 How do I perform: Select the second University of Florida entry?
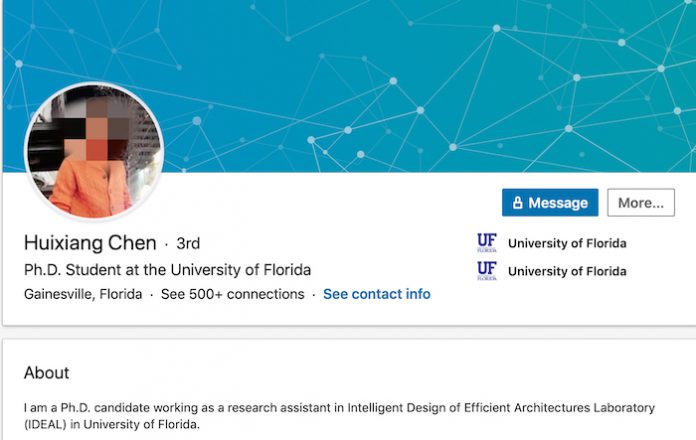point(567,271)
